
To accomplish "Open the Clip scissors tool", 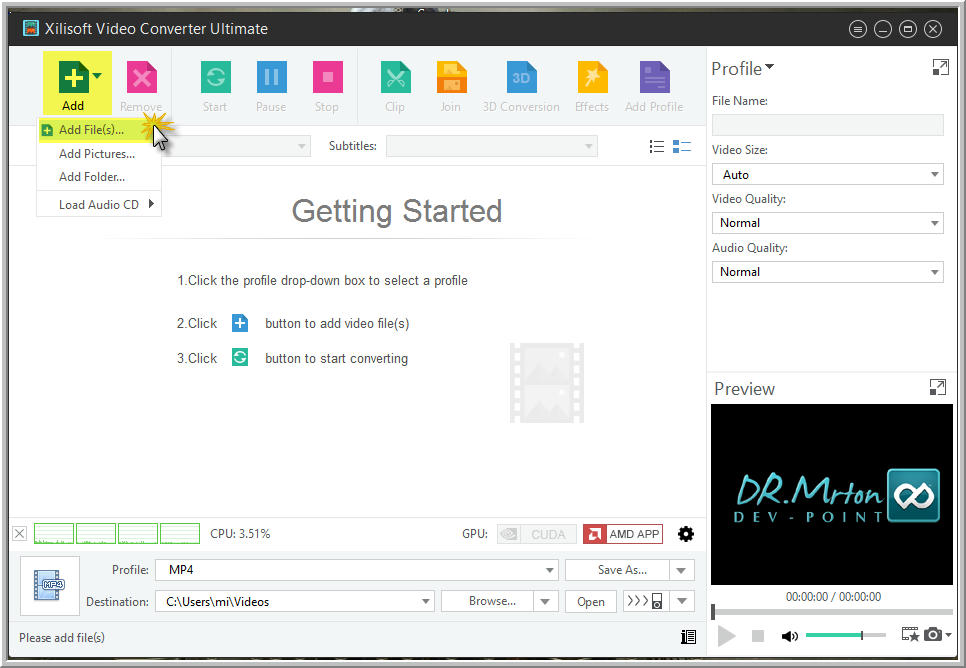I will coord(396,78).
